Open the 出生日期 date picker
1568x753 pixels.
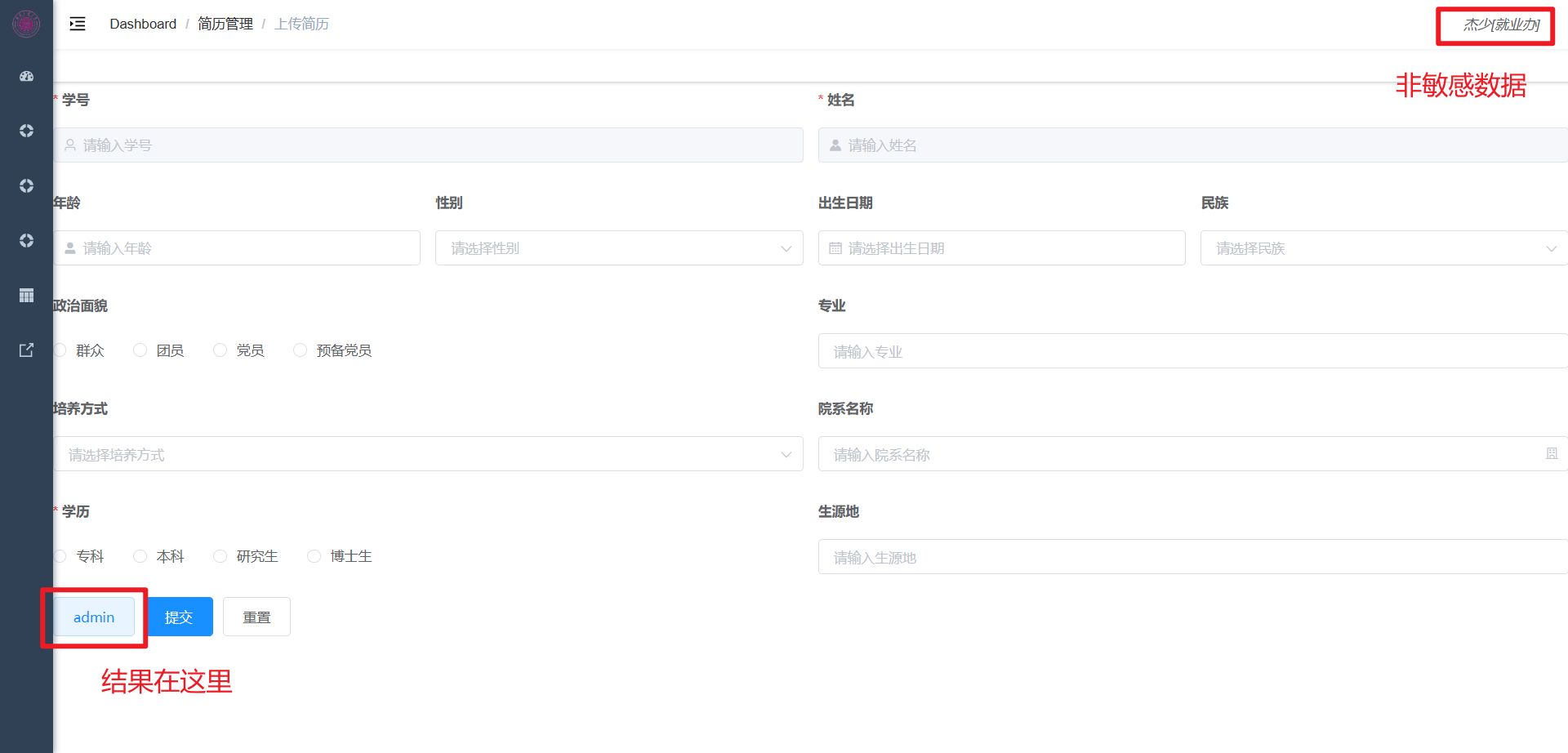tap(1001, 248)
